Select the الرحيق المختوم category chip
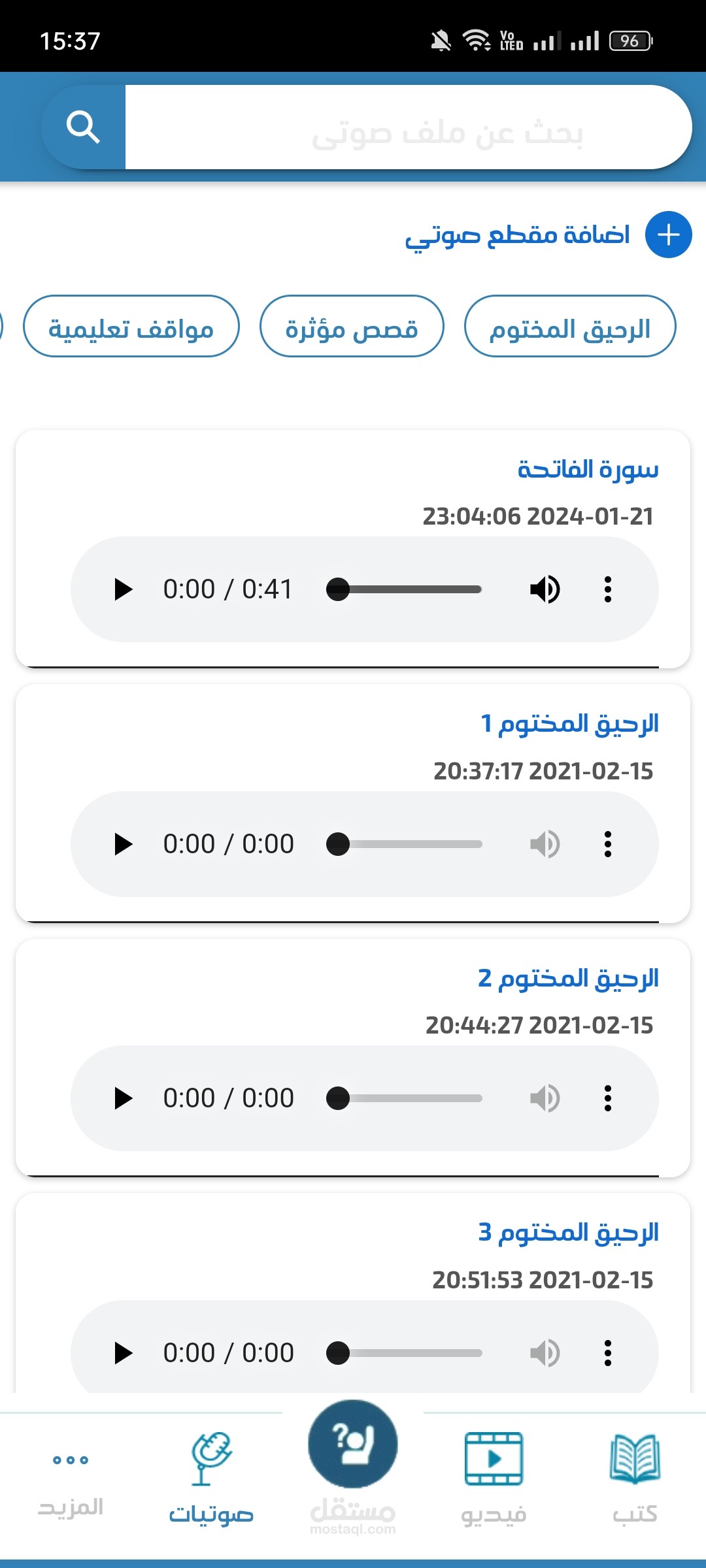The image size is (706, 1568). pos(570,326)
